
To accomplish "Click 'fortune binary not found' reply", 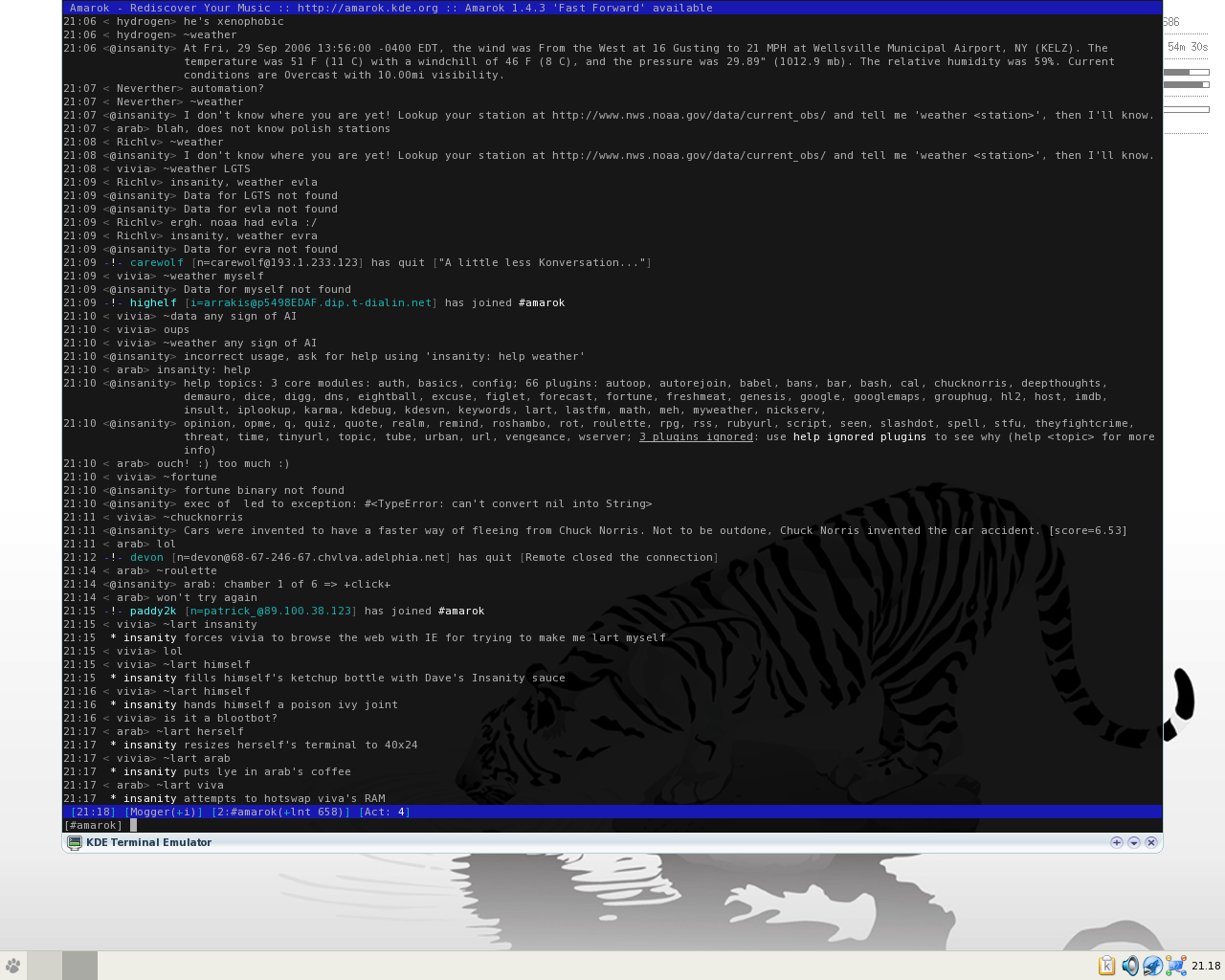I will coord(264,490).
